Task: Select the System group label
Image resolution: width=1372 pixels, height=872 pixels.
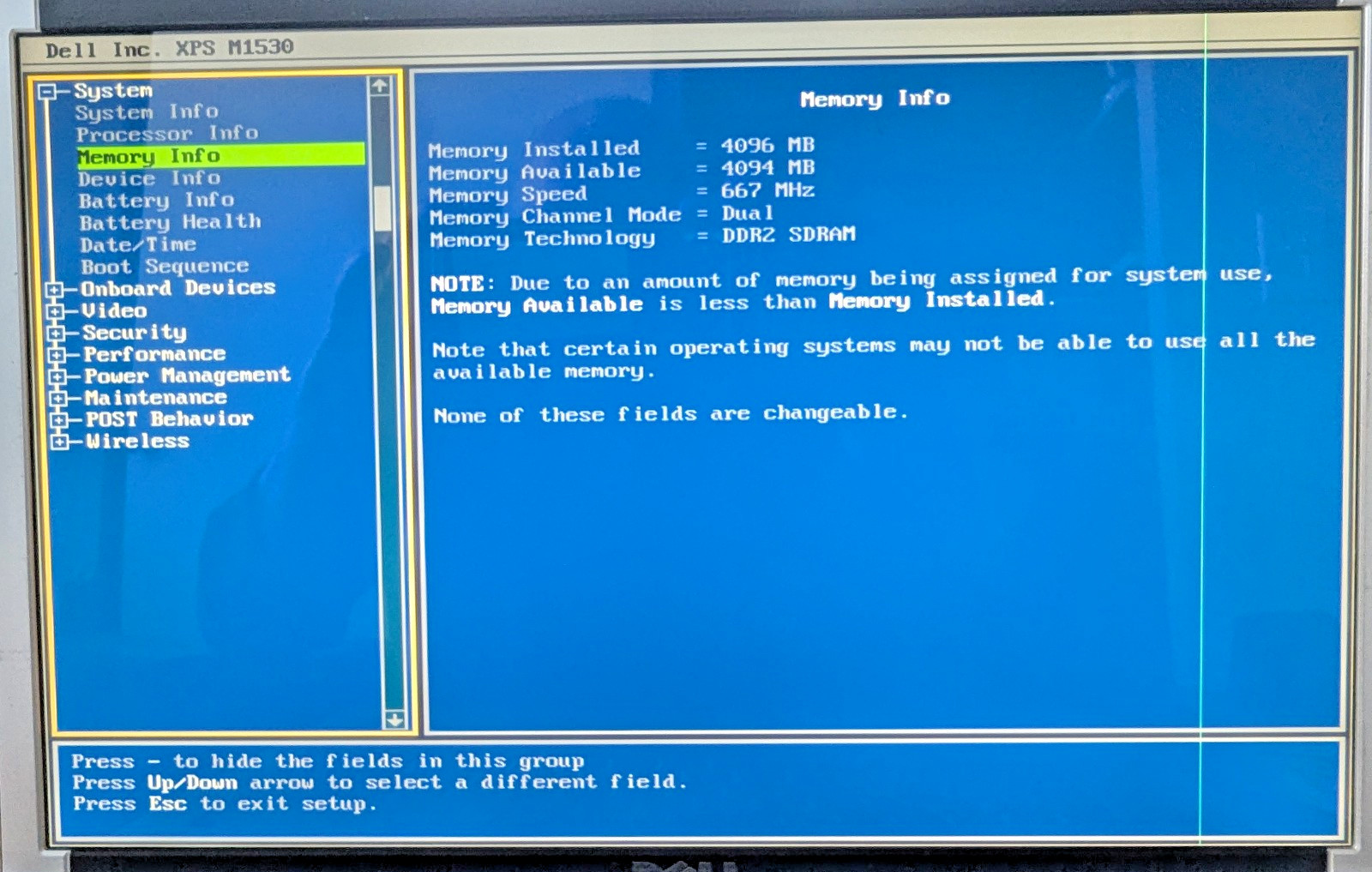Action: pos(113,90)
